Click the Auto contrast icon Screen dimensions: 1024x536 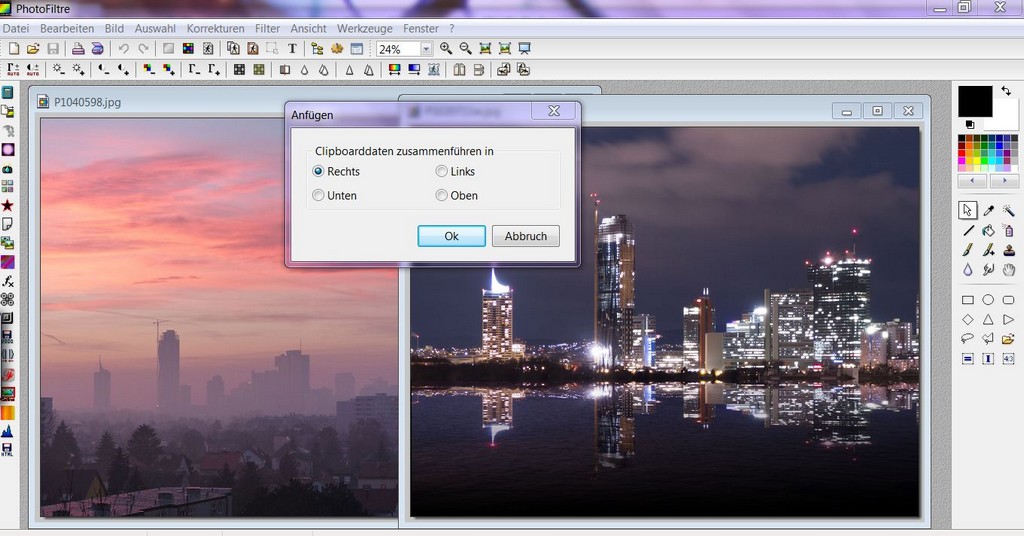(x=33, y=69)
